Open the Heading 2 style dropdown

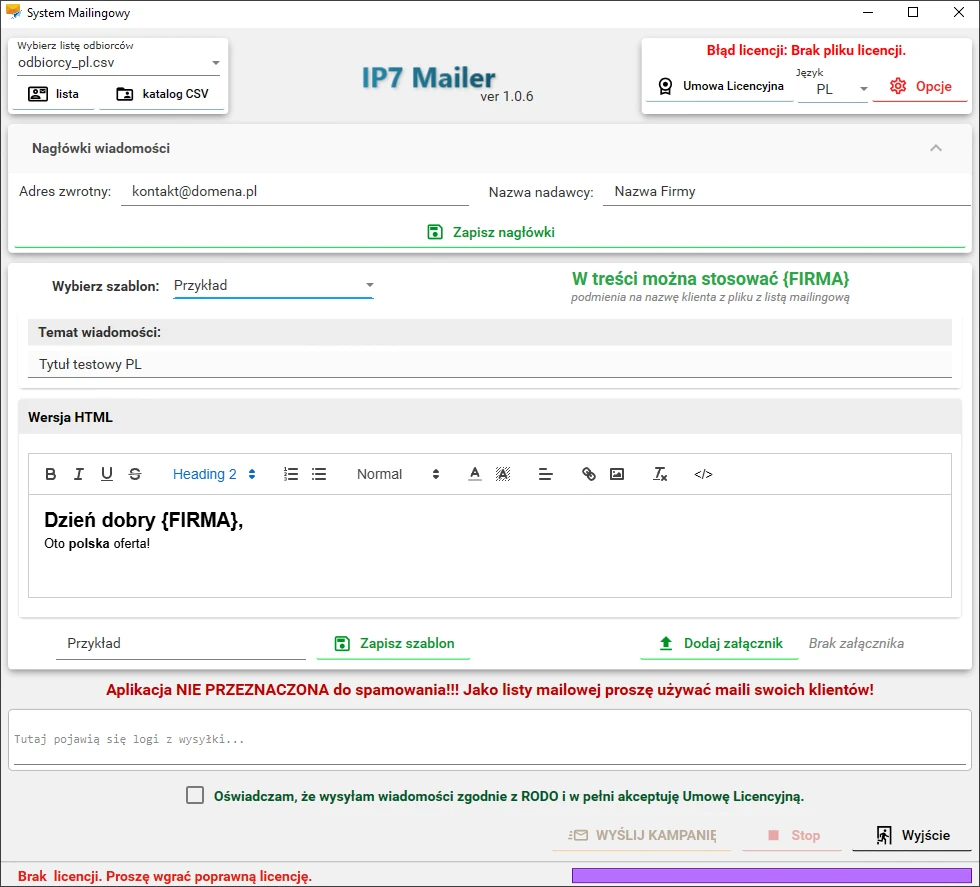click(x=214, y=474)
